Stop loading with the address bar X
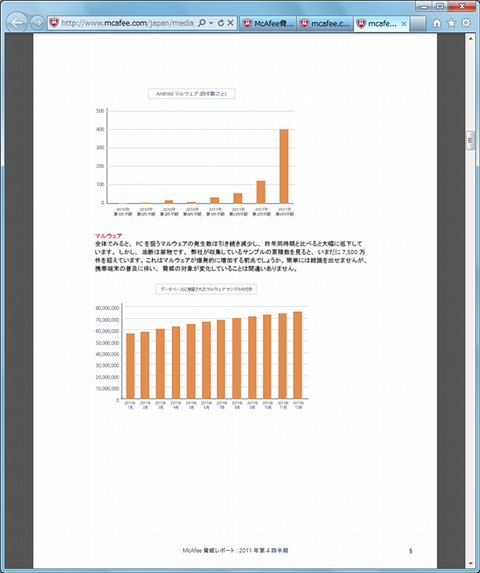Image resolution: width=480 pixels, height=573 pixels. tap(231, 23)
